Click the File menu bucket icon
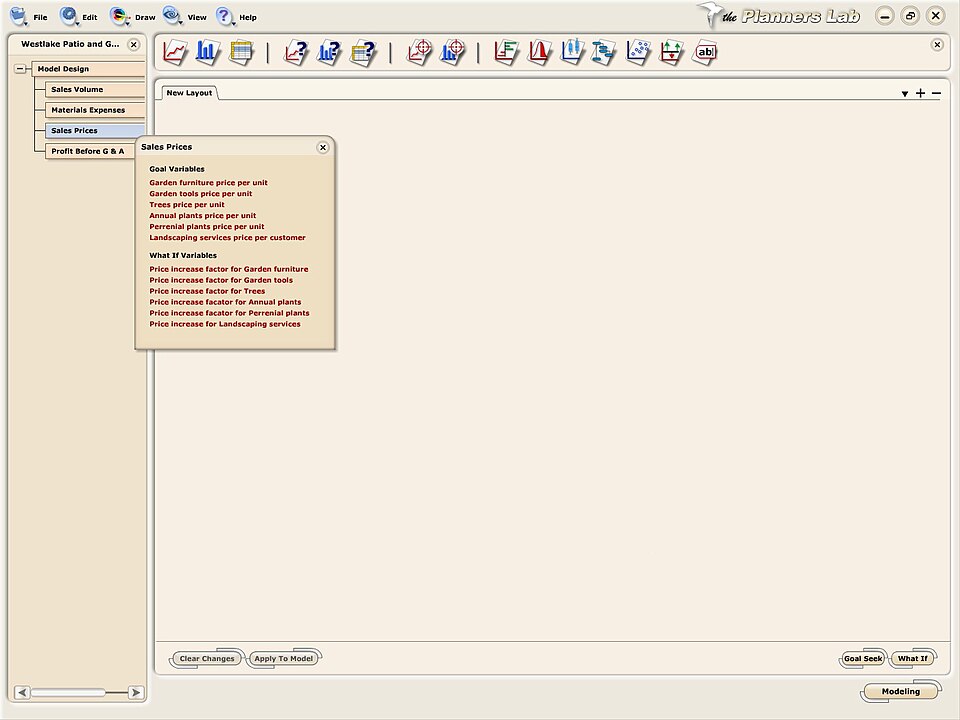This screenshot has height=720, width=960. tap(19, 16)
